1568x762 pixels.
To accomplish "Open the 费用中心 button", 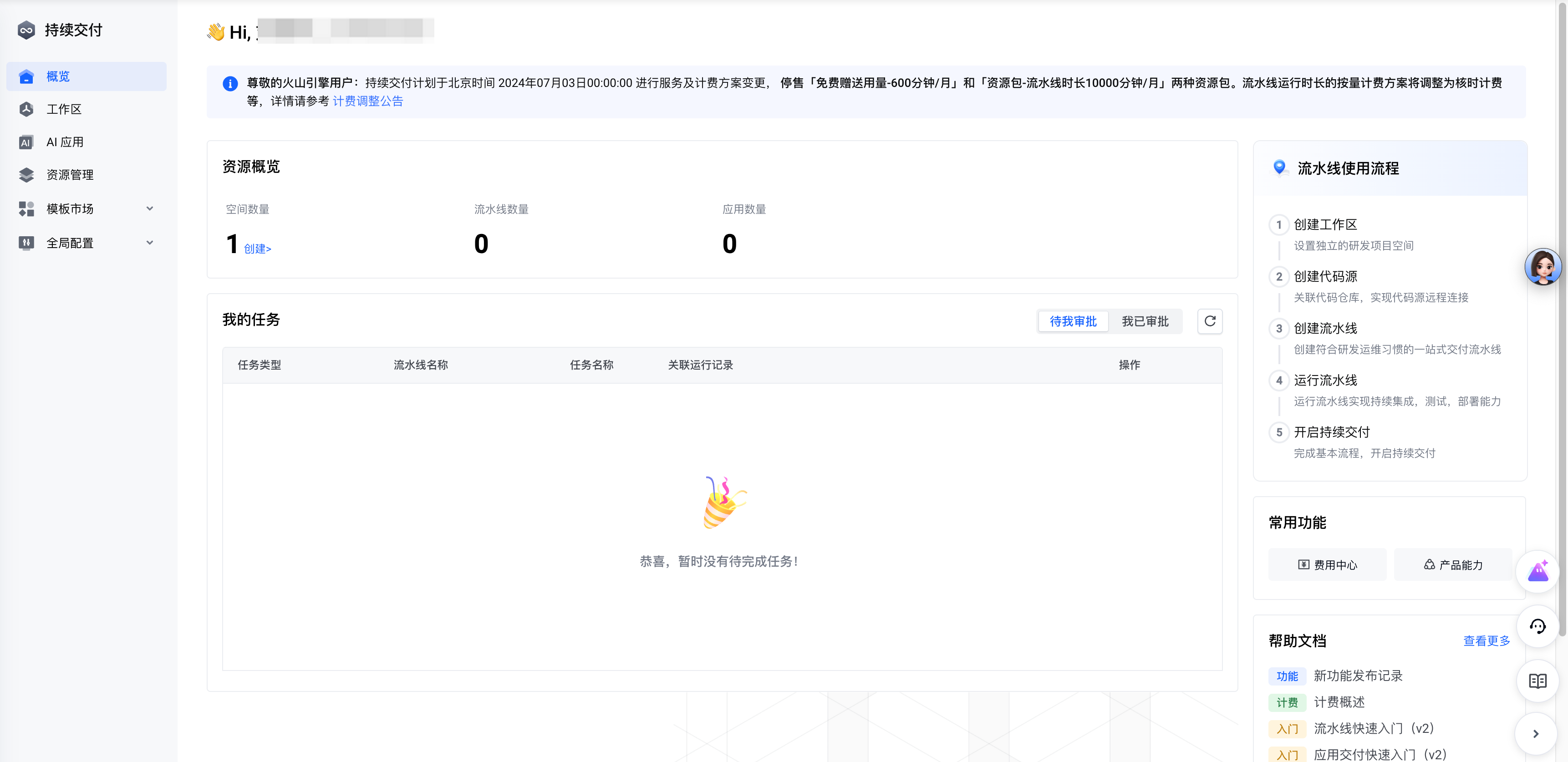I will 1328,564.
